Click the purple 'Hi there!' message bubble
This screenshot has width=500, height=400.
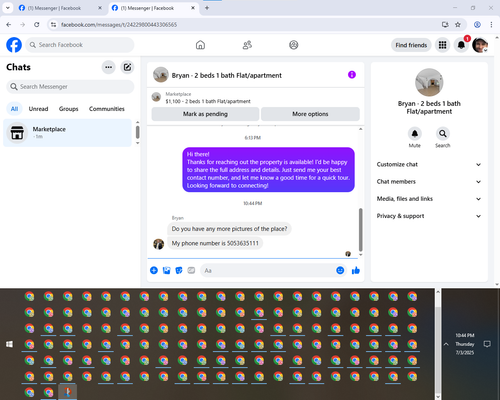(268, 170)
